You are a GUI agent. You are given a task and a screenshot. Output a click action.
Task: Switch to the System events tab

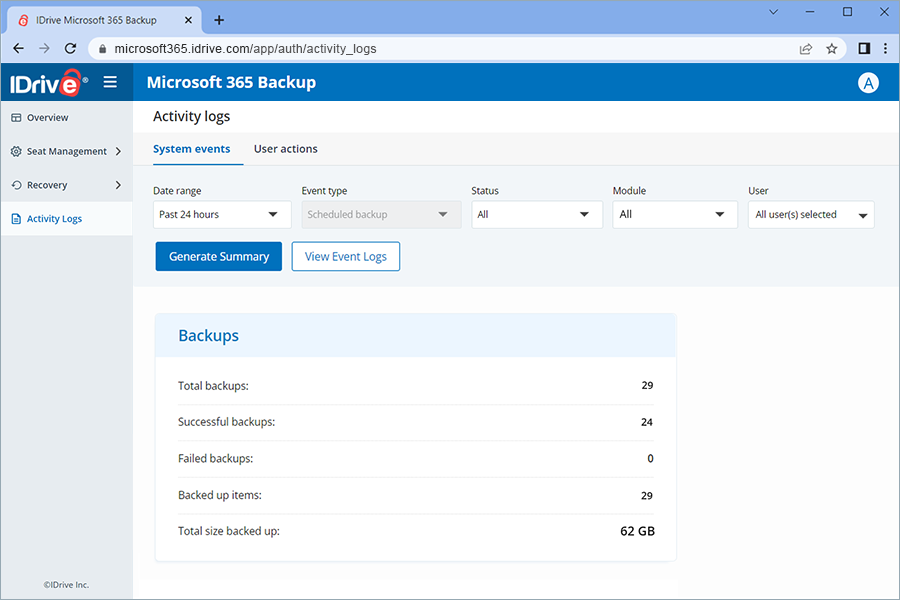pos(191,149)
